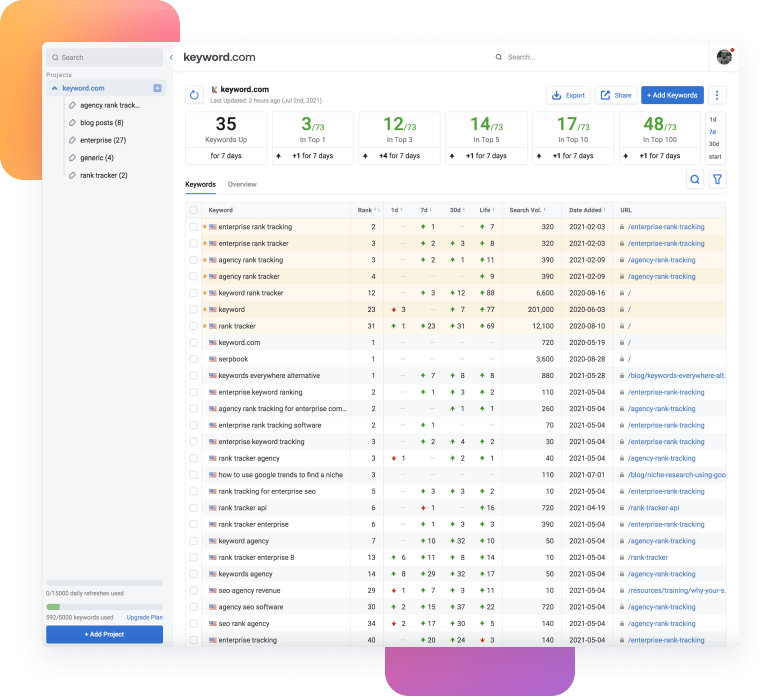Image resolution: width=768 pixels, height=696 pixels.
Task: Sort by the Search Vol. column
Action: pyautogui.click(x=528, y=210)
